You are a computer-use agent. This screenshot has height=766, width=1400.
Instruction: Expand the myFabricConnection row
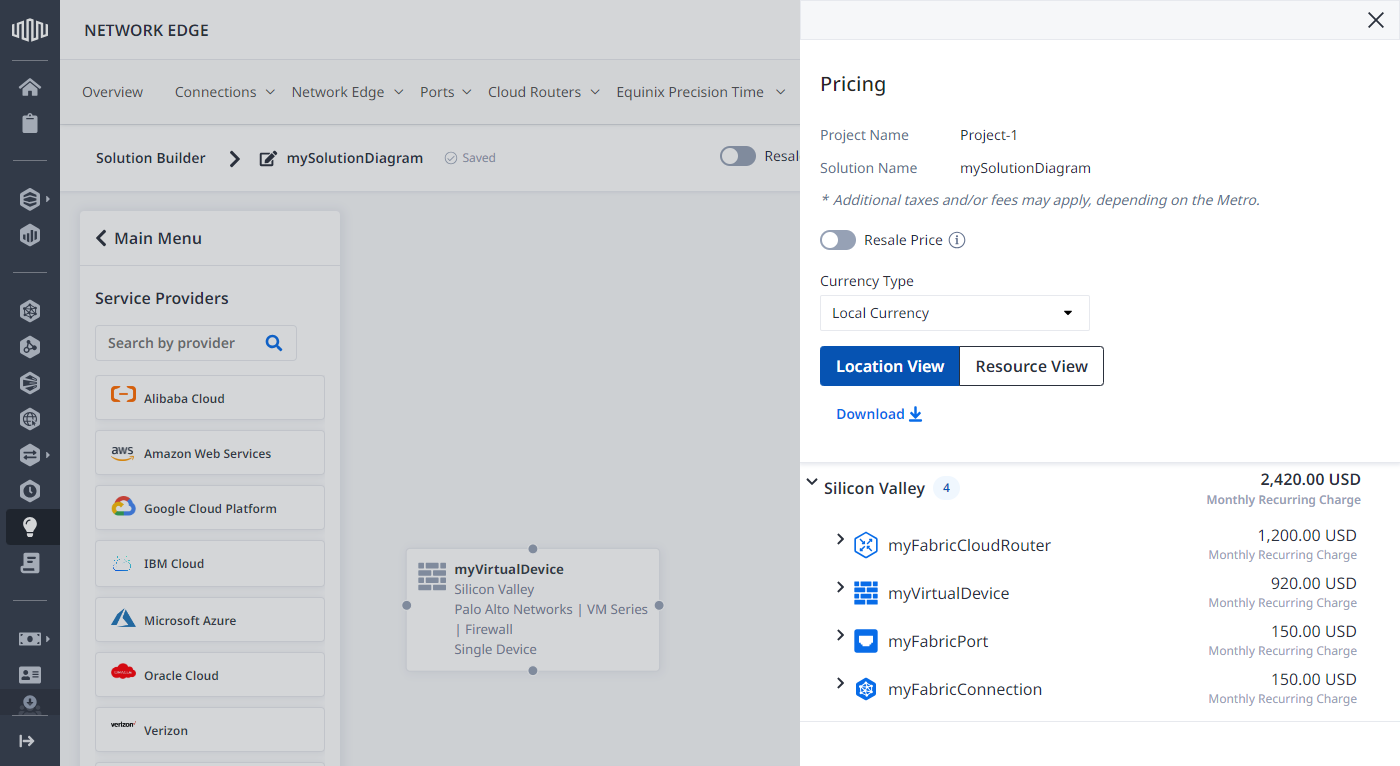pos(840,684)
